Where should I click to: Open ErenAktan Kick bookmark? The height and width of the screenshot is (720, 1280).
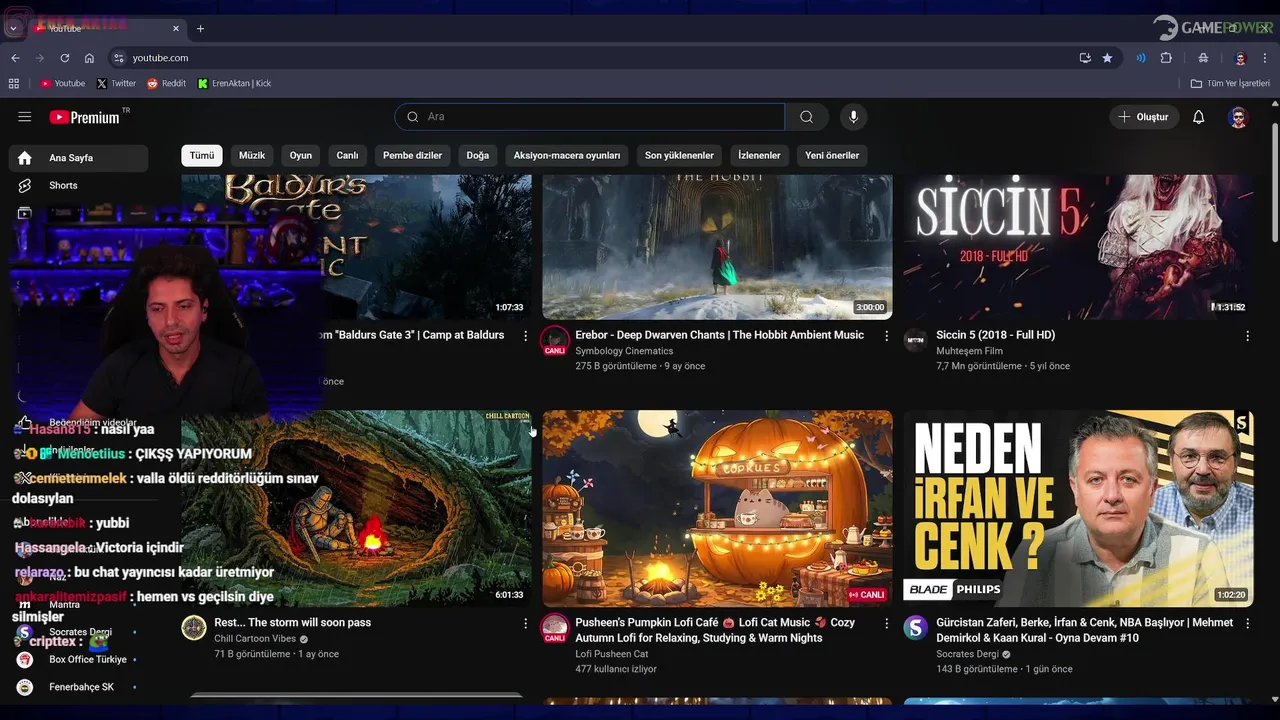(x=234, y=84)
